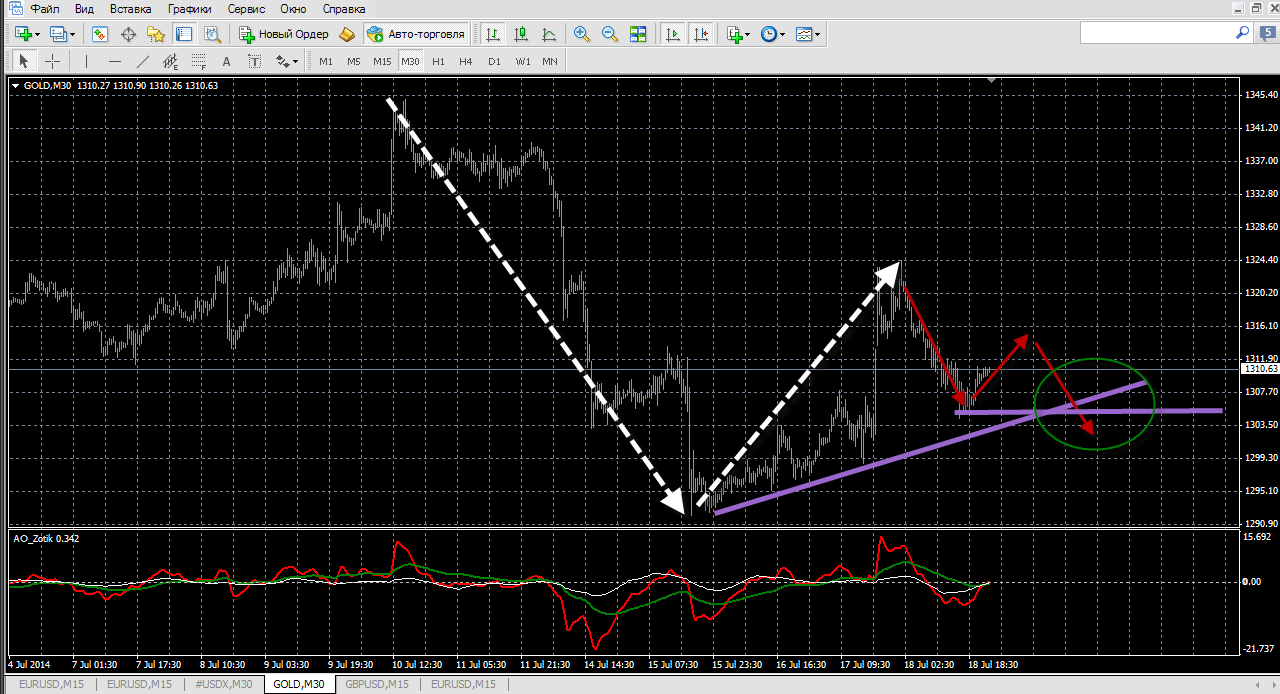1280x694 pixels.
Task: Switch to the GBPUSD,M15 chart tab
Action: [x=377, y=685]
